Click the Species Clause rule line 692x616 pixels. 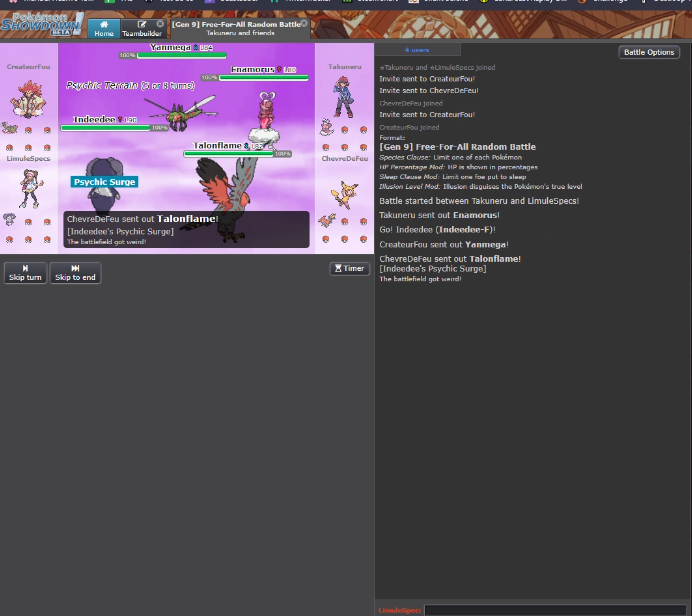[x=451, y=158]
